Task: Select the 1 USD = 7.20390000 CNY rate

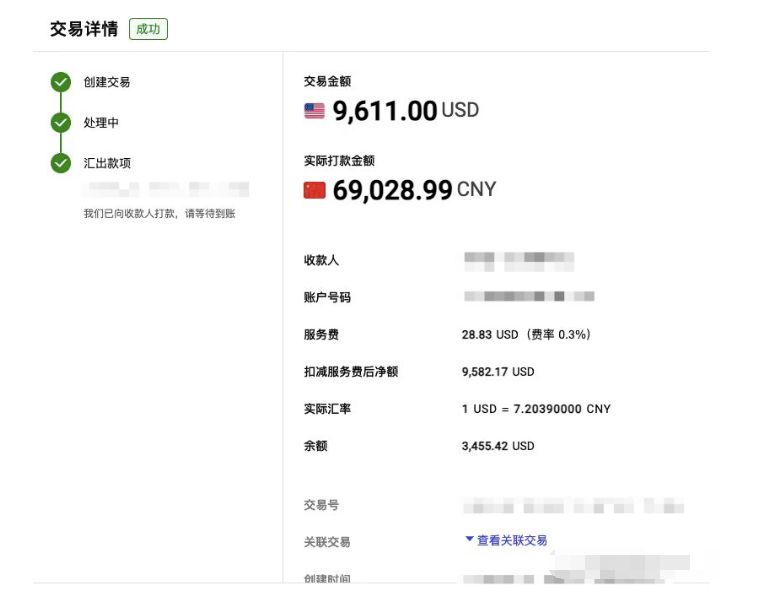Action: pyautogui.click(x=536, y=409)
